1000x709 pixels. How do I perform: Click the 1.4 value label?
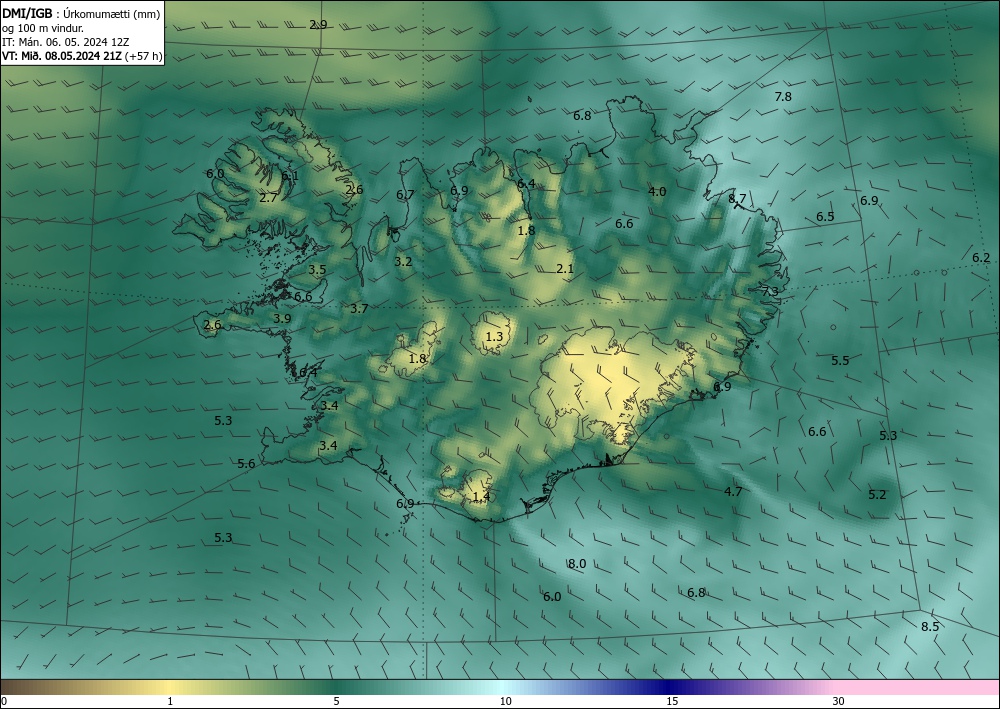[482, 497]
